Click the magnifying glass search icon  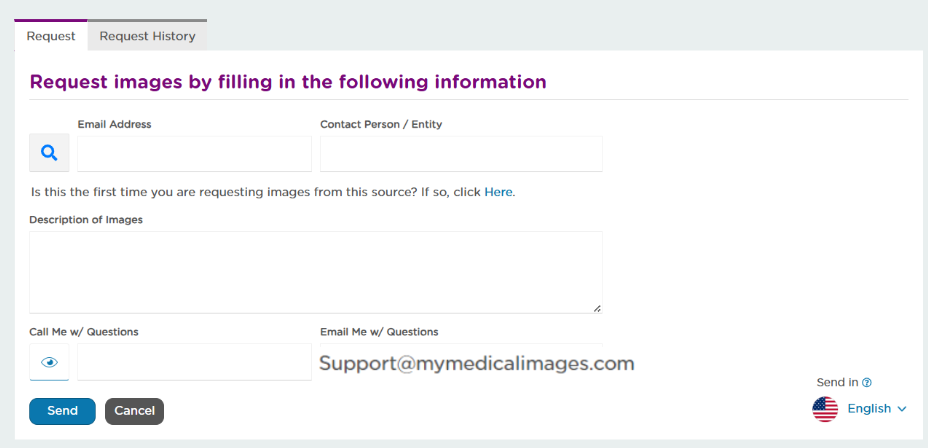(x=49, y=153)
